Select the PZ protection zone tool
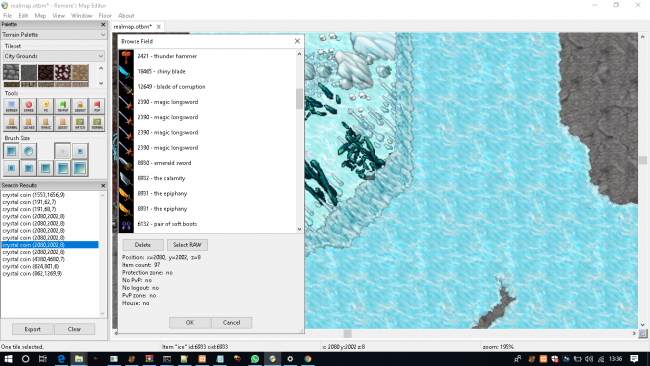Viewport: 650px width, 366px height. pyautogui.click(x=46, y=106)
